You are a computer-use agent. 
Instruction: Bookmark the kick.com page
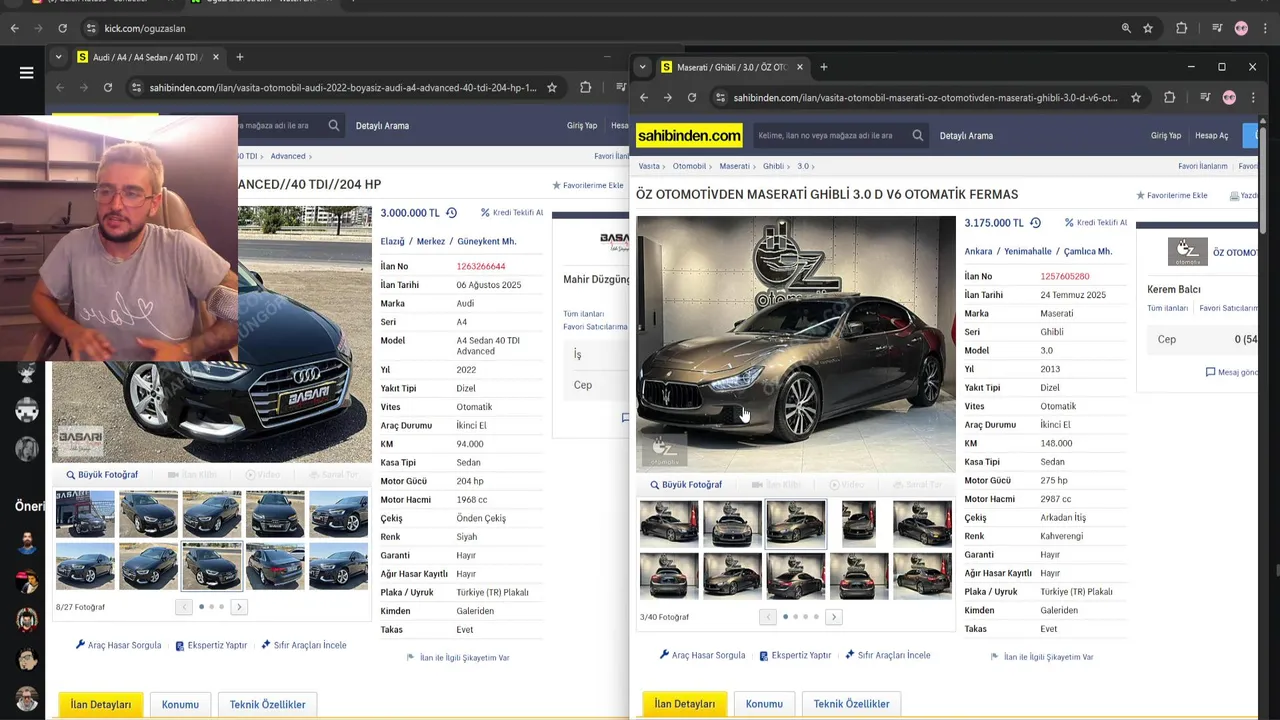tap(1148, 28)
